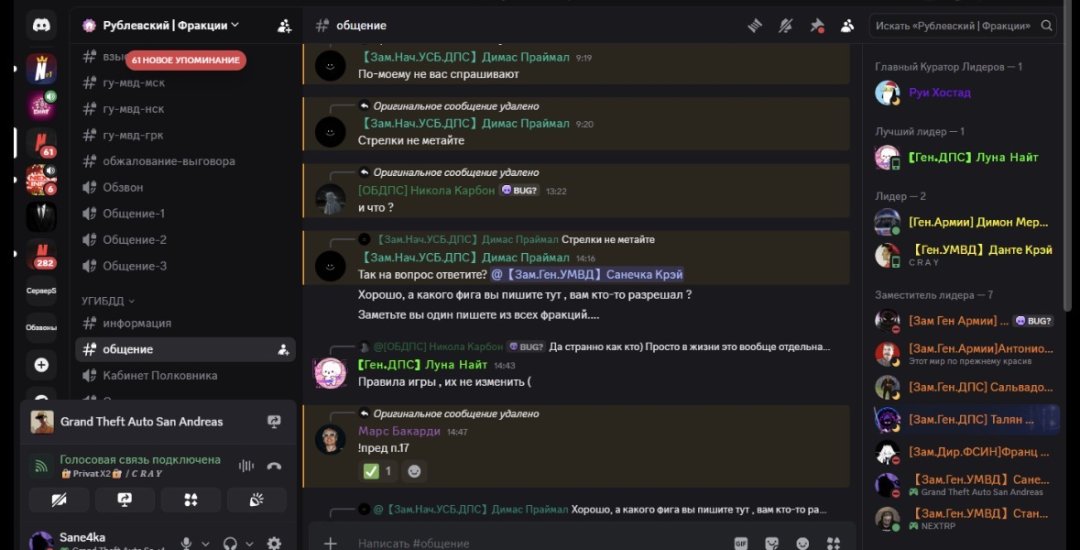Add a reaction to Марс Бакарди message
The width and height of the screenshot is (1080, 550).
click(x=414, y=472)
